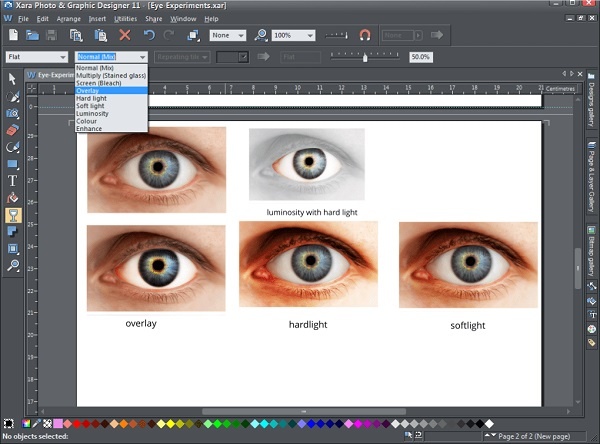600x444 pixels.
Task: Click the Undo arrow icon
Action: (149, 35)
